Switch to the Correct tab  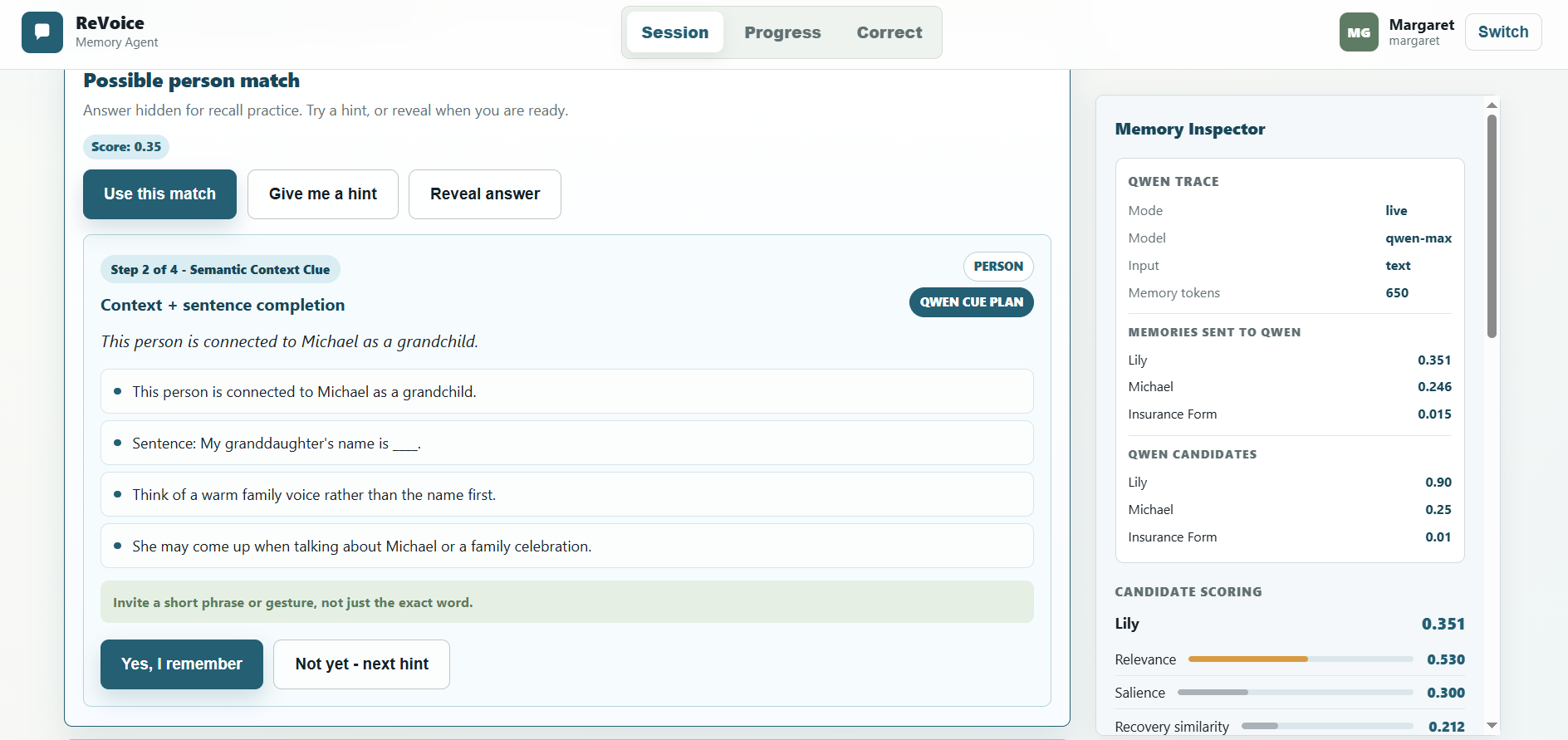pyautogui.click(x=889, y=32)
